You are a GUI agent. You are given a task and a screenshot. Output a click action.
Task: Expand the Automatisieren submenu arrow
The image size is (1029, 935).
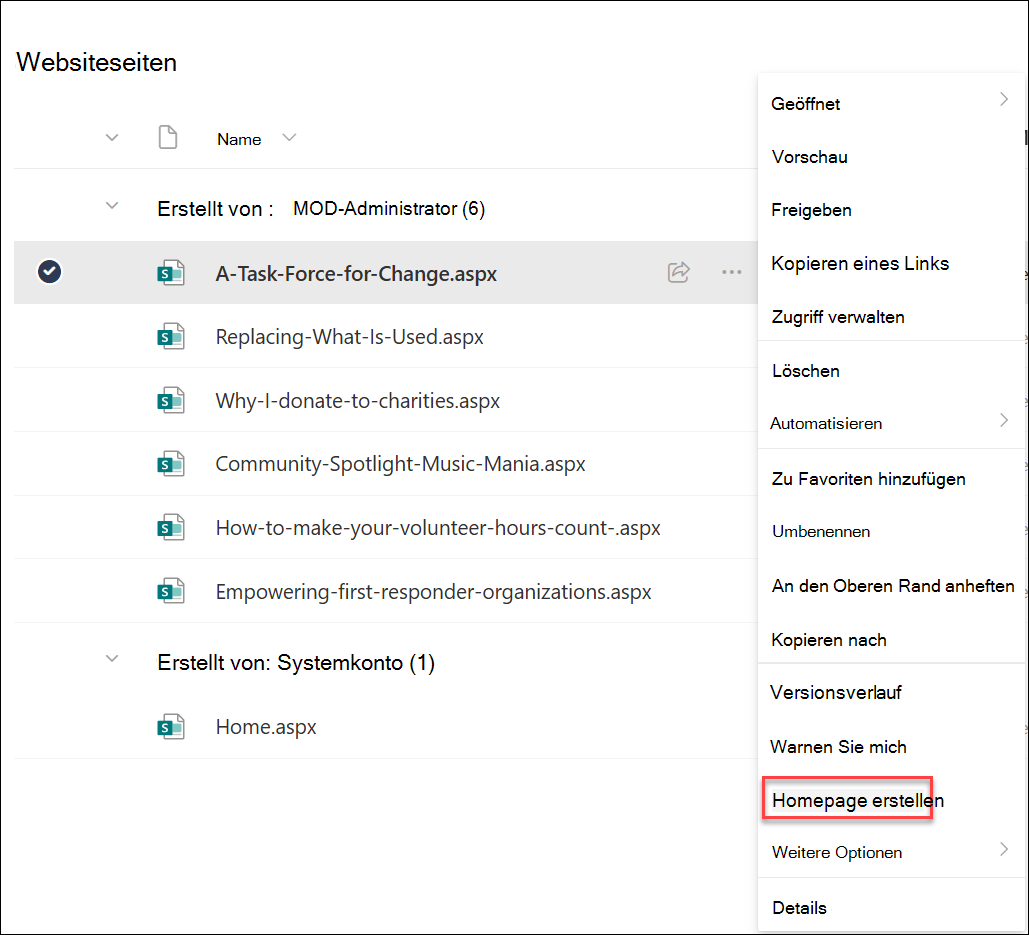pyautogui.click(x=1004, y=420)
